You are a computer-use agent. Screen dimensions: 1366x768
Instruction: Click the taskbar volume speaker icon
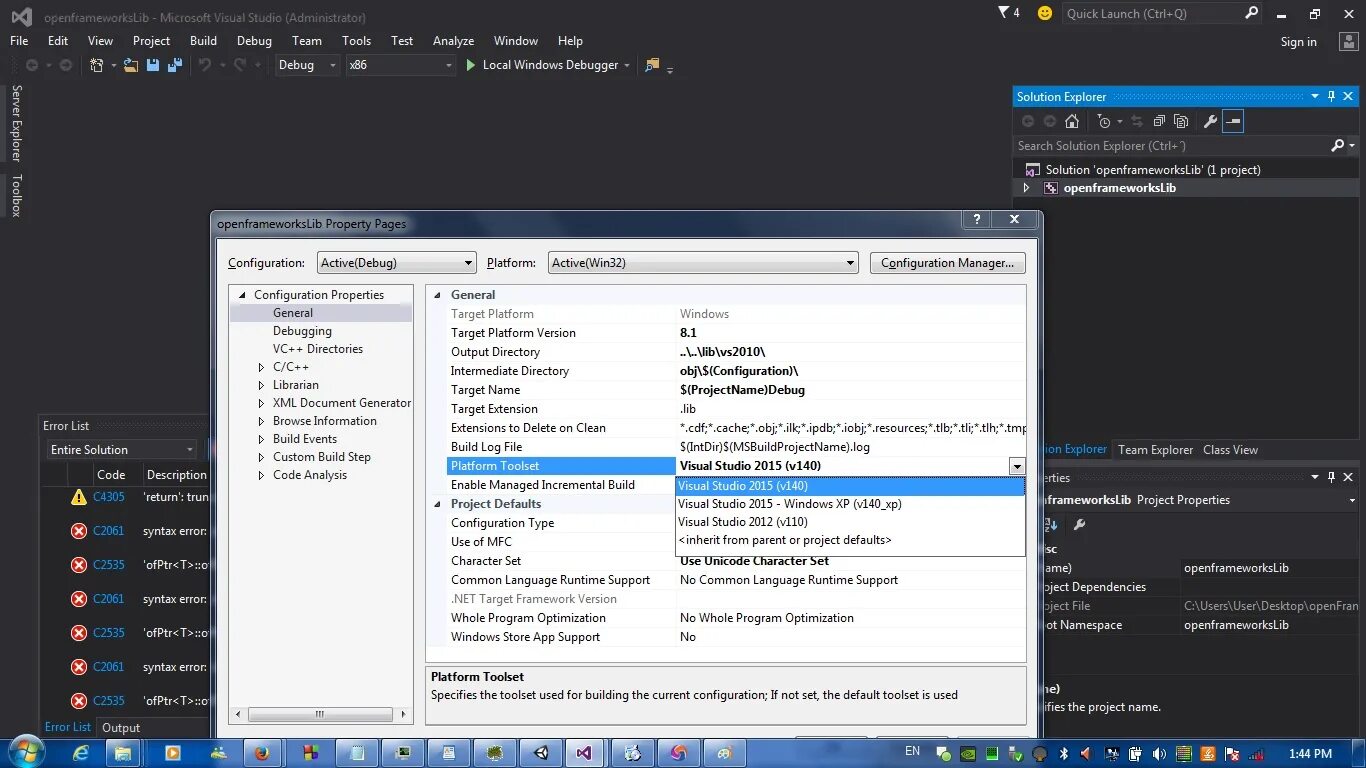(1159, 753)
